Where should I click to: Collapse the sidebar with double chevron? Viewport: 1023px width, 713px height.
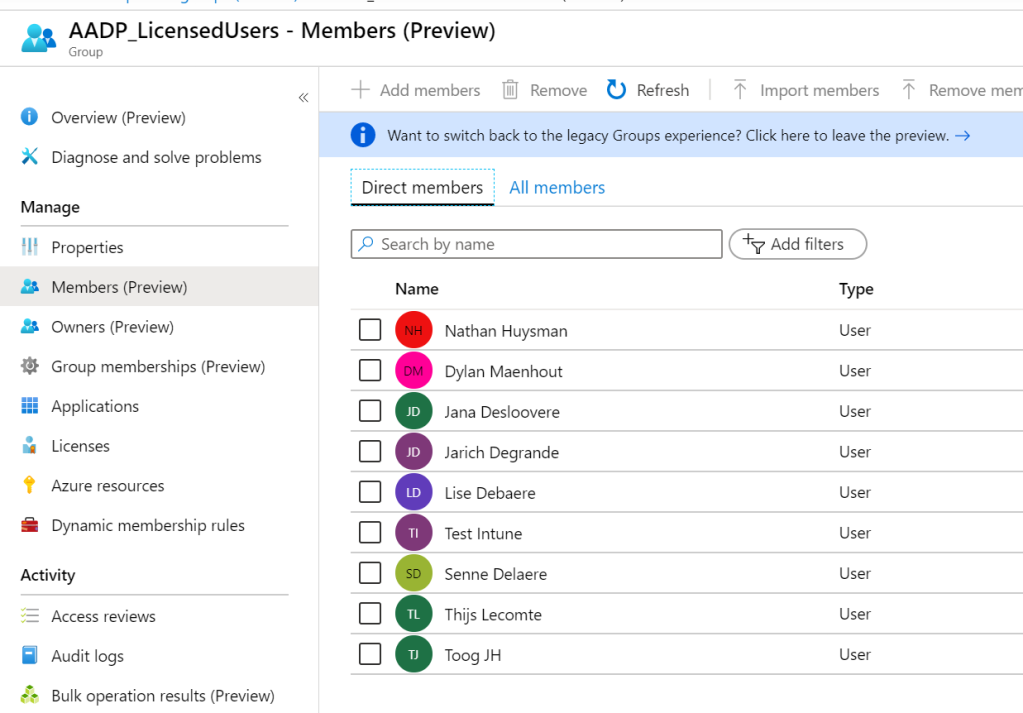pos(303,98)
